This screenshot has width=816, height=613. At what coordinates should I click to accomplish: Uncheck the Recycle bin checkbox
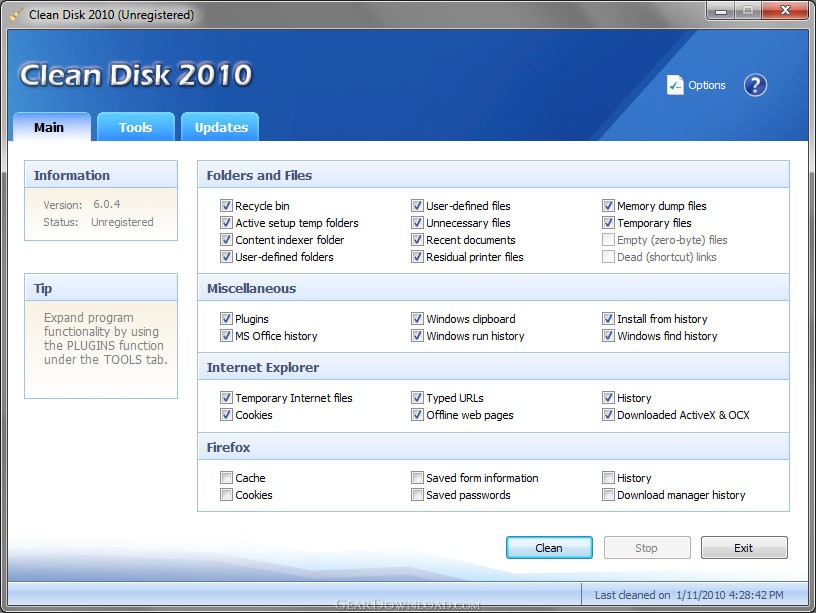tap(226, 206)
